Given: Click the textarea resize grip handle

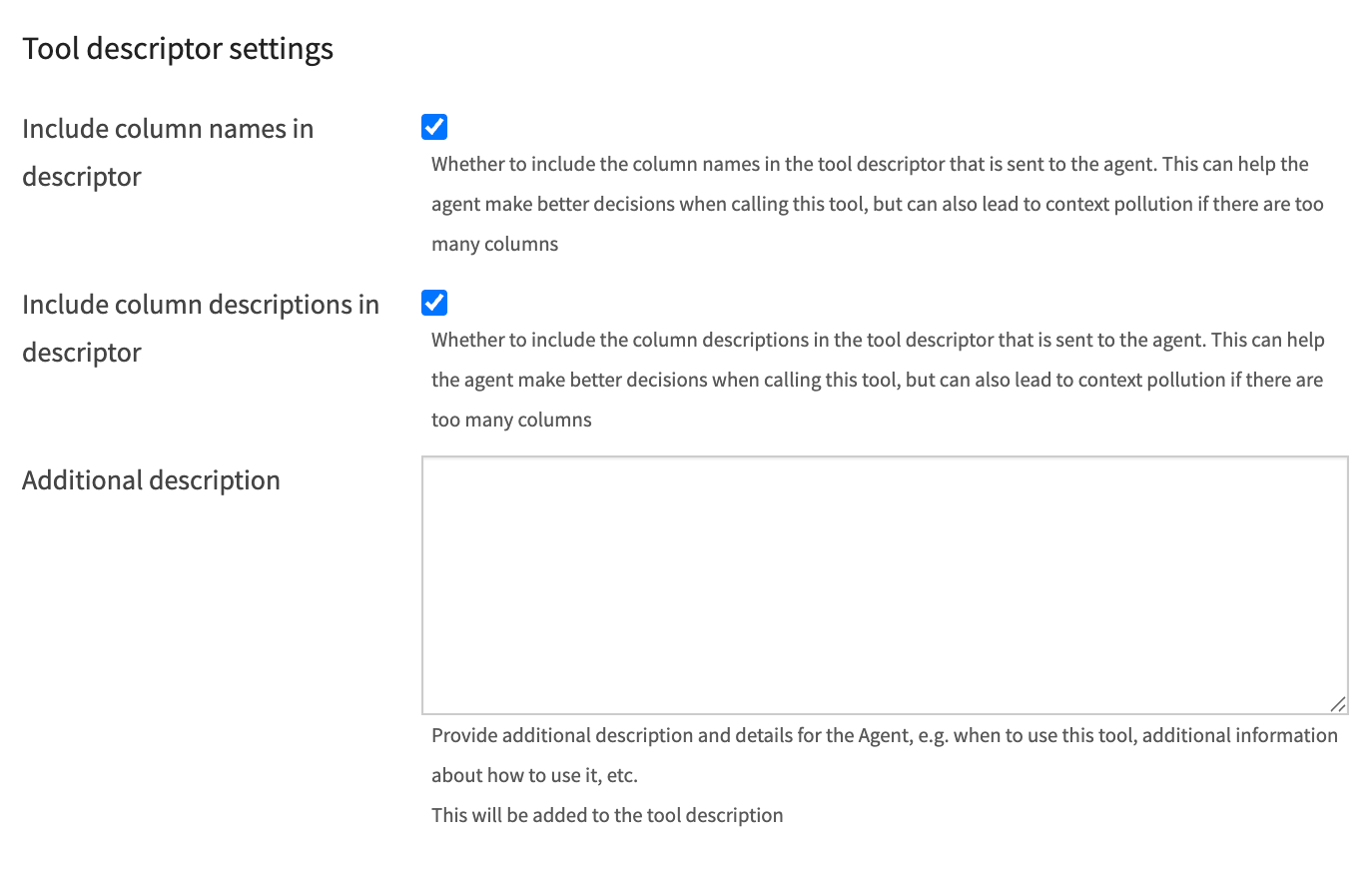Looking at the screenshot, I should coord(1338,705).
